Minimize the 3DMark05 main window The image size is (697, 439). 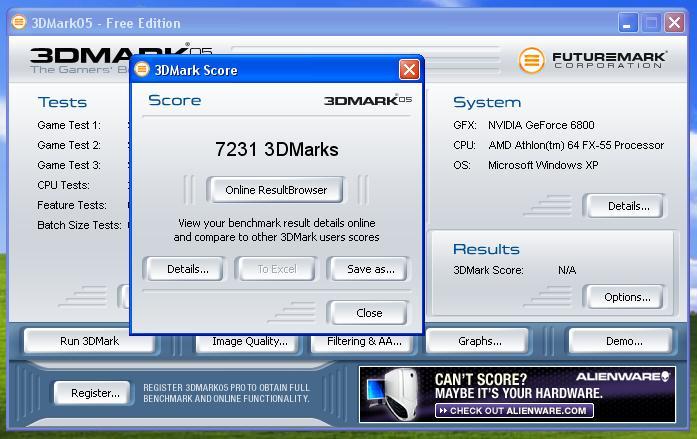[x=628, y=23]
